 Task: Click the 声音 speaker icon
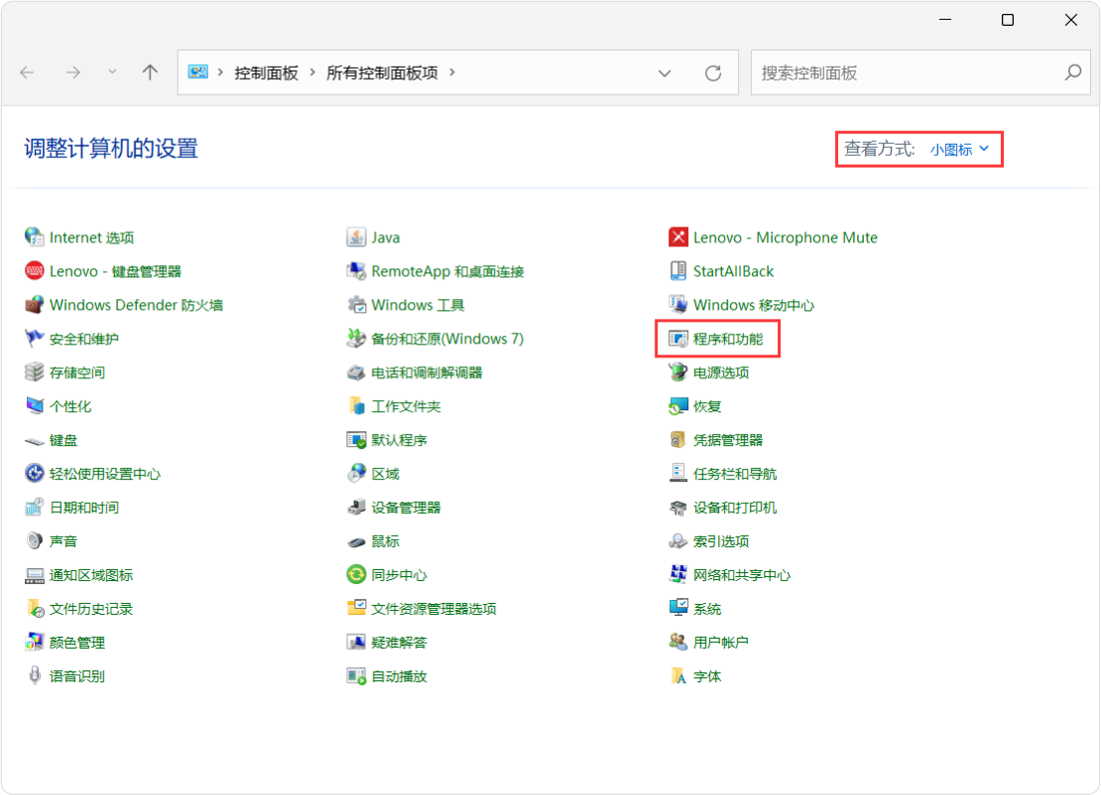click(x=34, y=541)
